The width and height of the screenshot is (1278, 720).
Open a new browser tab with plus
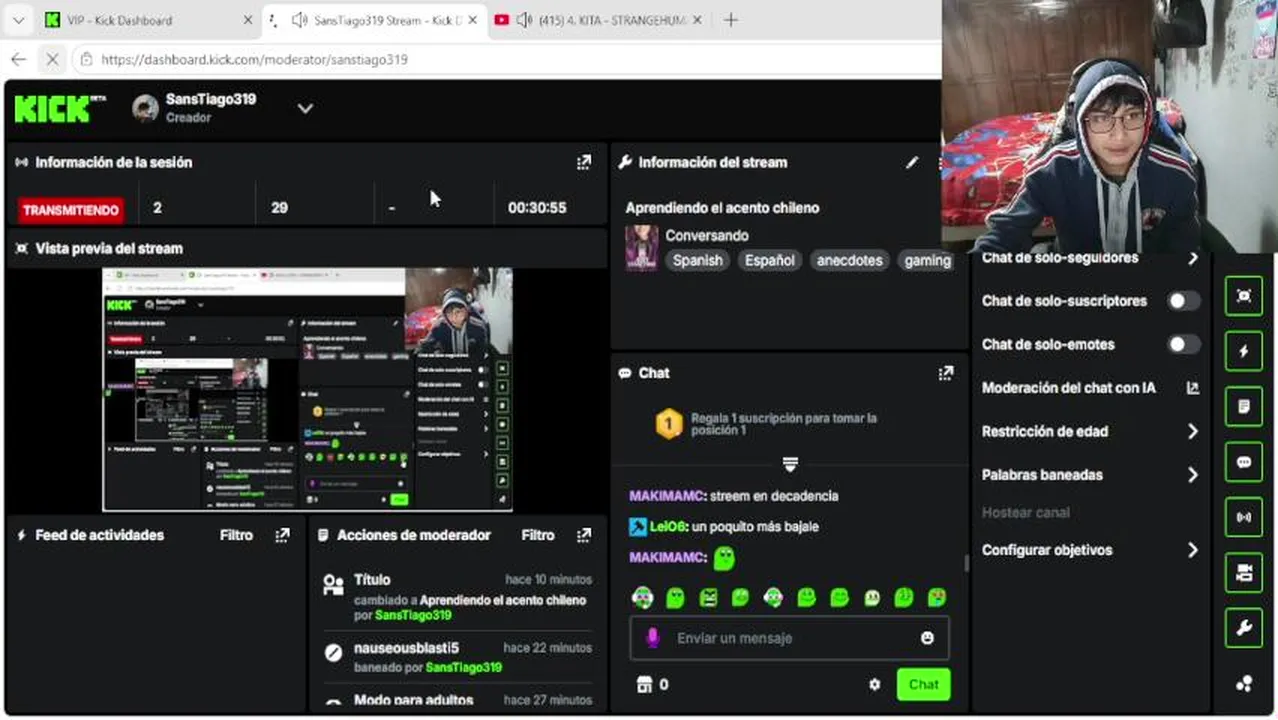click(731, 20)
